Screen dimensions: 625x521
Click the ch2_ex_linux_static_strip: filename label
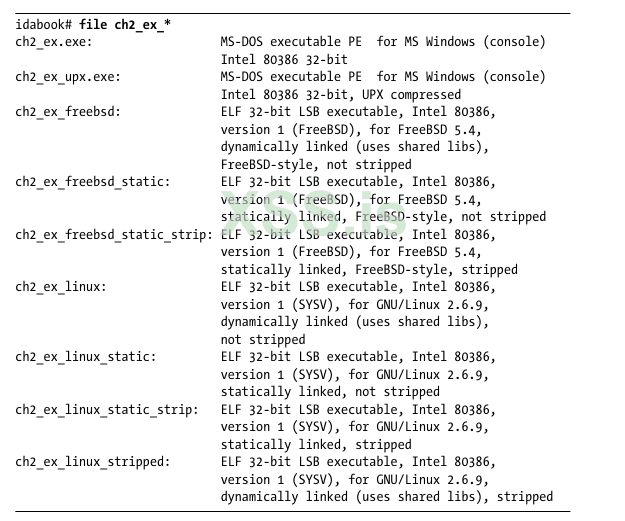pyautogui.click(x=106, y=410)
